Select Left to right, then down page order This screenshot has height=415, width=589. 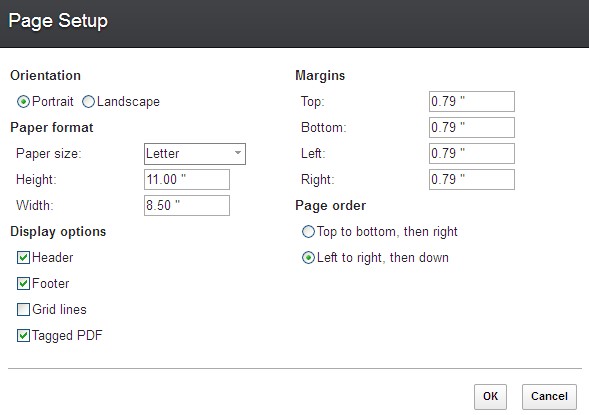308,258
